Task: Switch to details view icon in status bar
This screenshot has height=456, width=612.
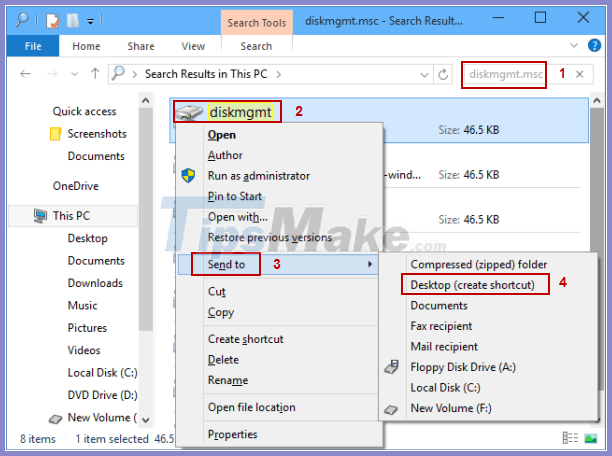Action: 570,438
